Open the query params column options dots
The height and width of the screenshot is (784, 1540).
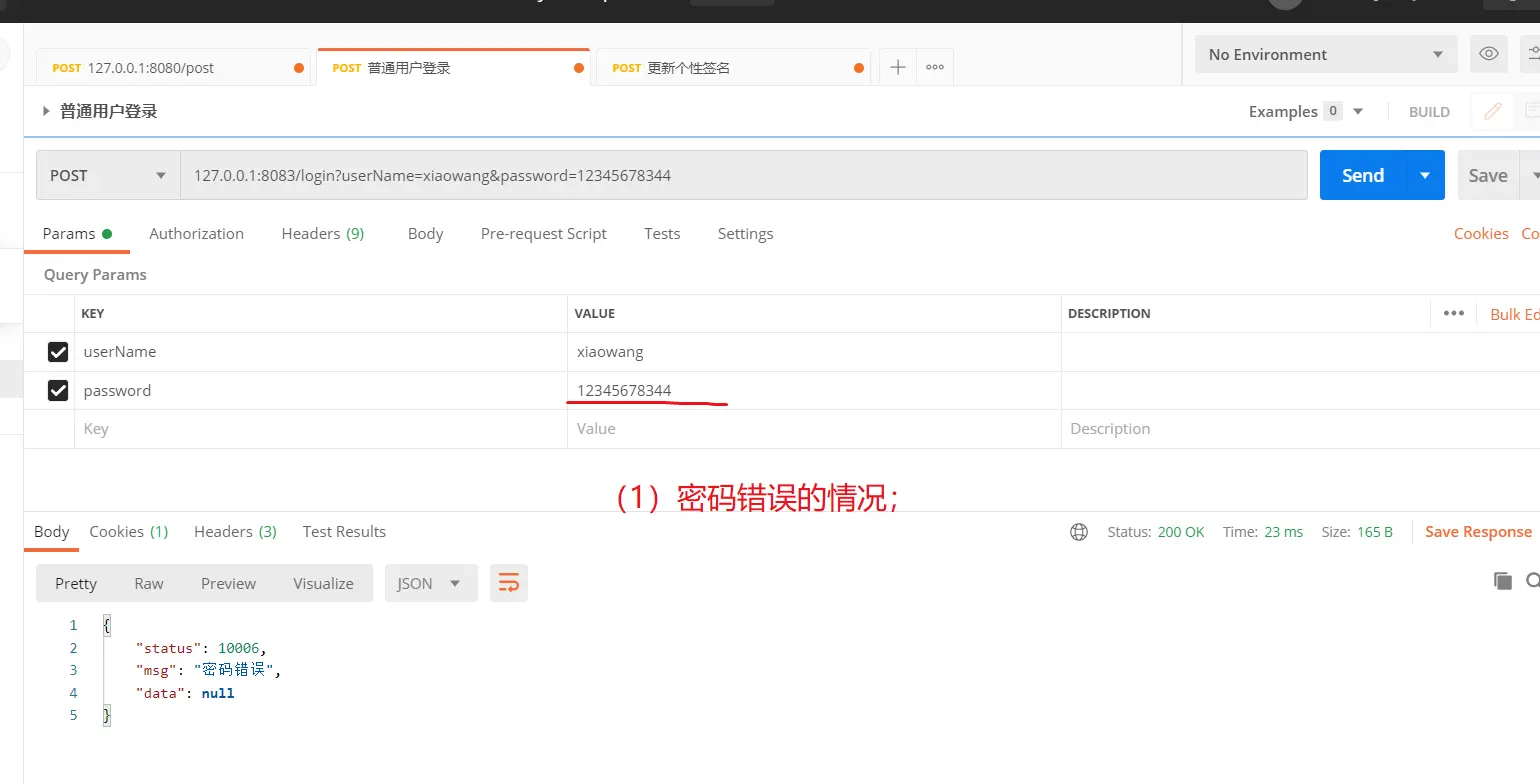(1454, 313)
